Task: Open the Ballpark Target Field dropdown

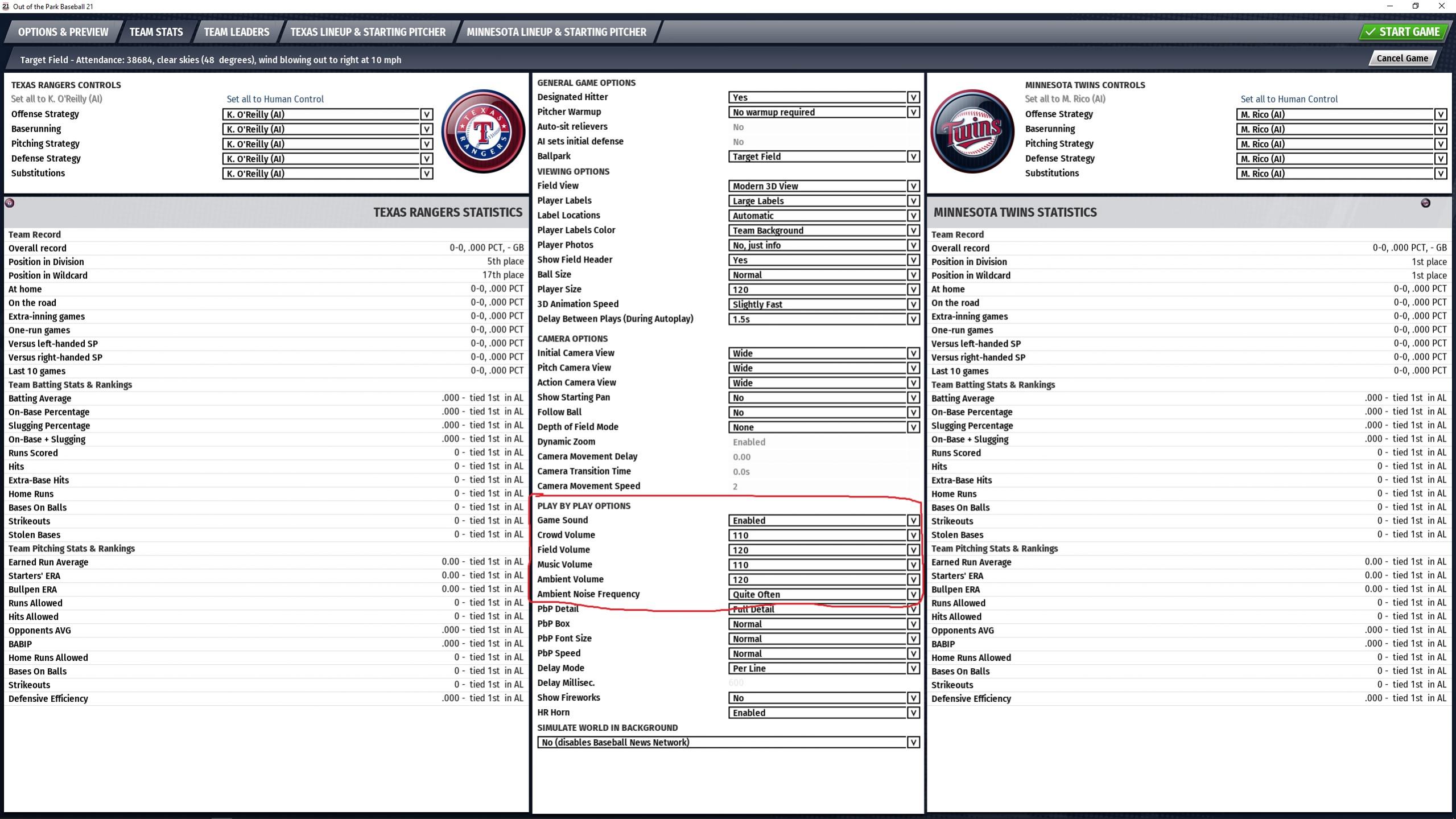Action: pos(817,157)
